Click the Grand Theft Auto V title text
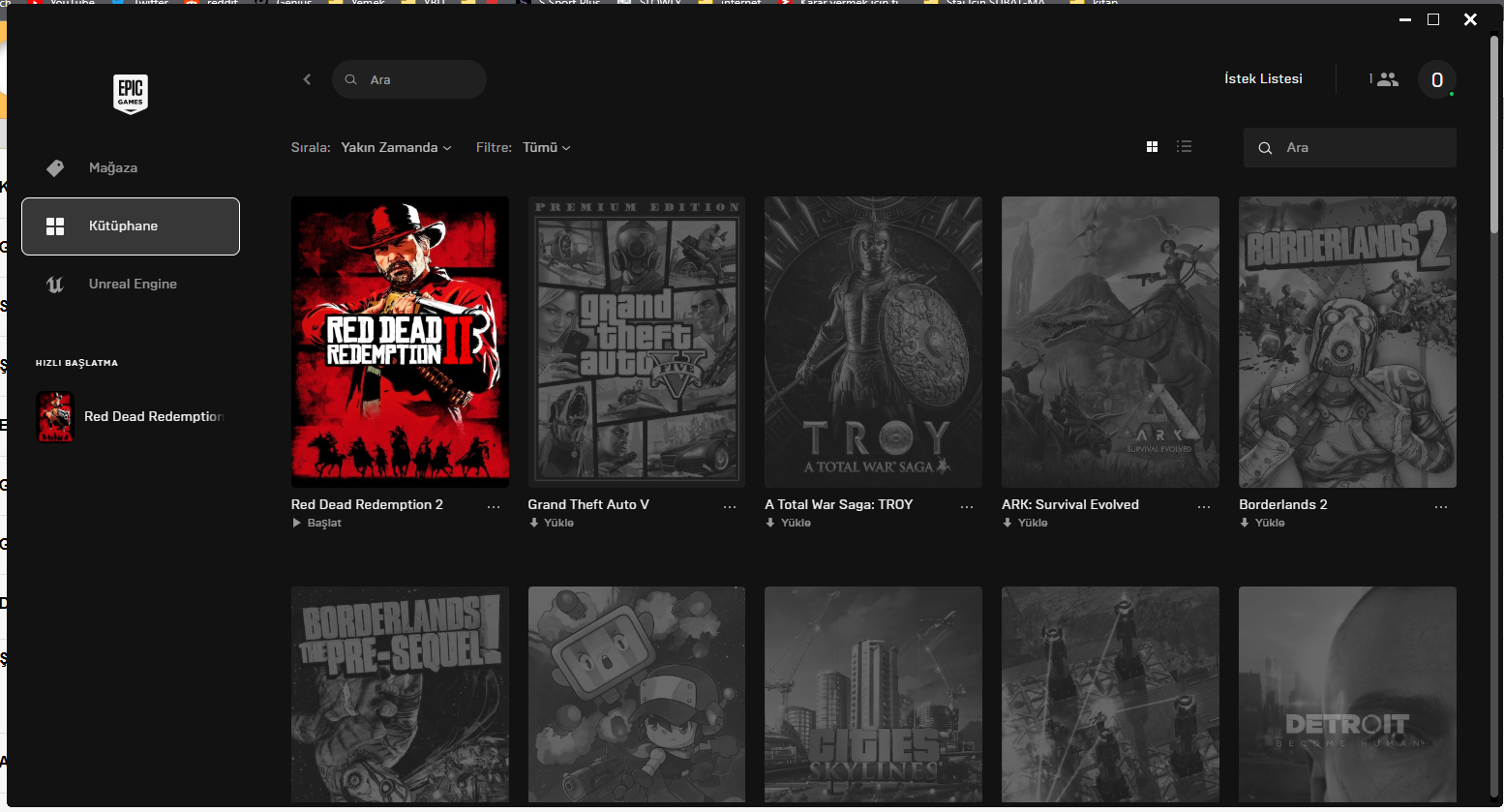This screenshot has height=812, width=1504. click(x=588, y=504)
